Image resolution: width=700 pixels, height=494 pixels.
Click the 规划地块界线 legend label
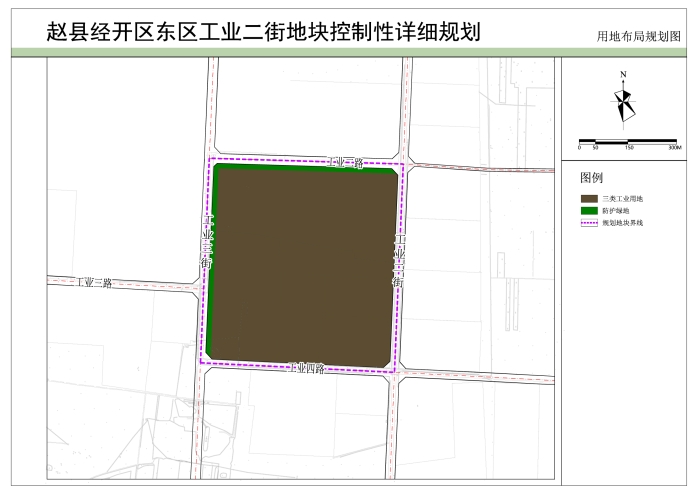coord(622,223)
